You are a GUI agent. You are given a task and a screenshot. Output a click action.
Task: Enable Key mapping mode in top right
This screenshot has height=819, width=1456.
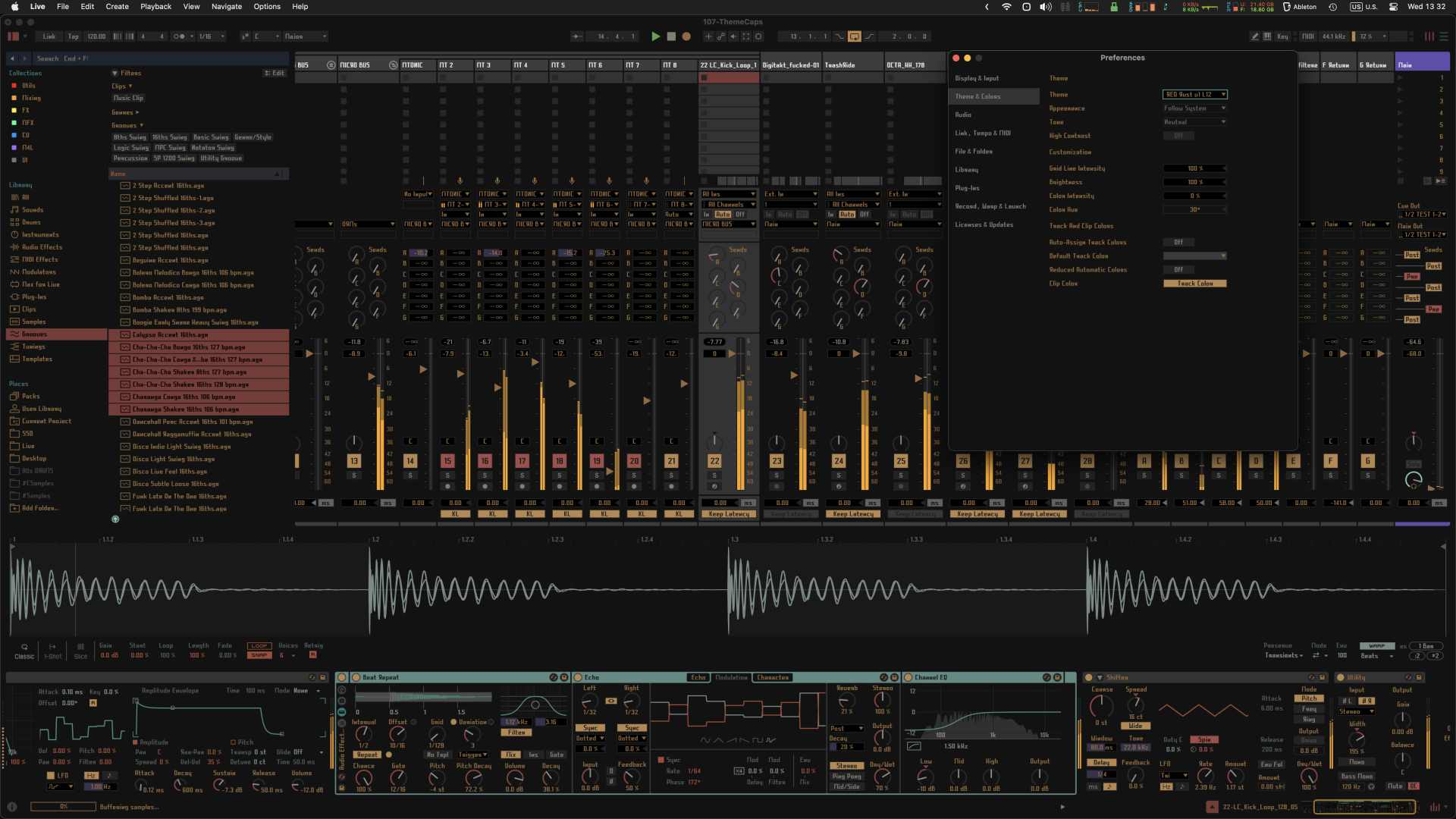pos(1282,36)
